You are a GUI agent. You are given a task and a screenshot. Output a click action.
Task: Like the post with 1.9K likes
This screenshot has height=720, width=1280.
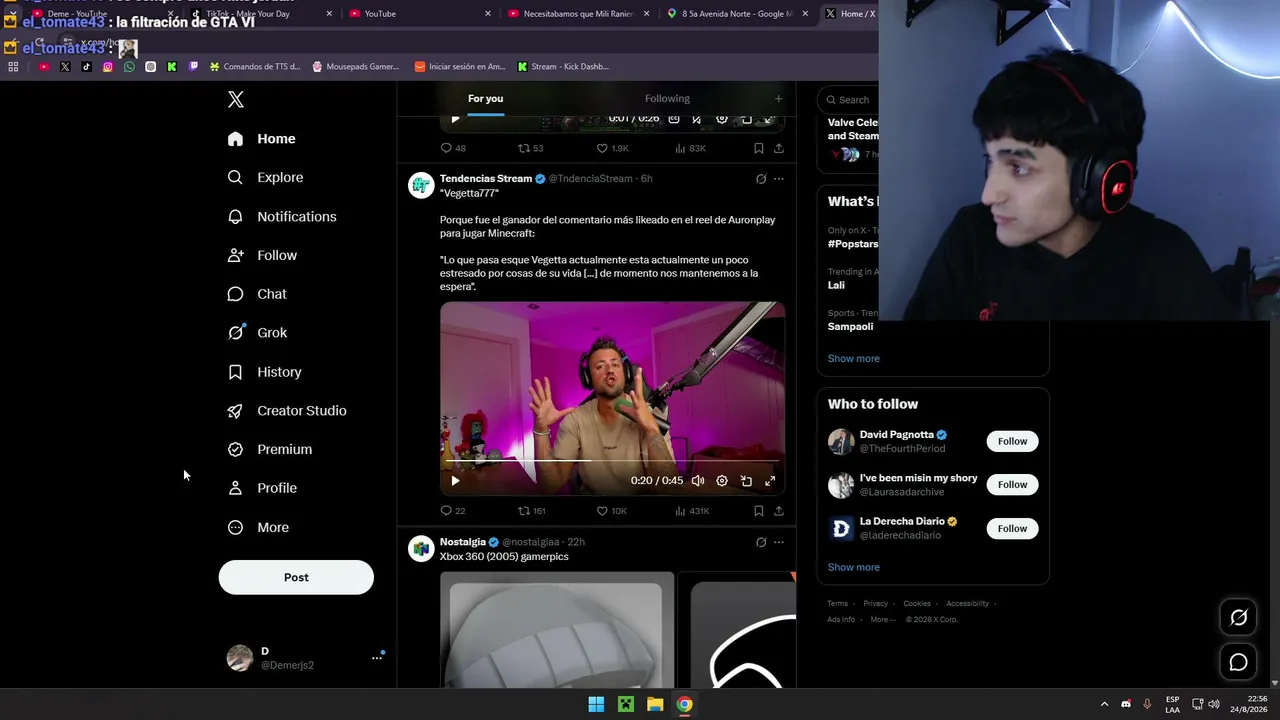click(x=612, y=148)
